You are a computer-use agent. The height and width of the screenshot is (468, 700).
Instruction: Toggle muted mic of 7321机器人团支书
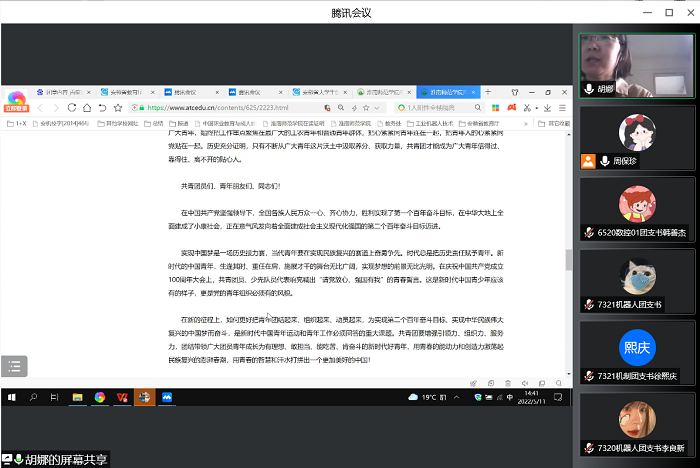pos(589,305)
